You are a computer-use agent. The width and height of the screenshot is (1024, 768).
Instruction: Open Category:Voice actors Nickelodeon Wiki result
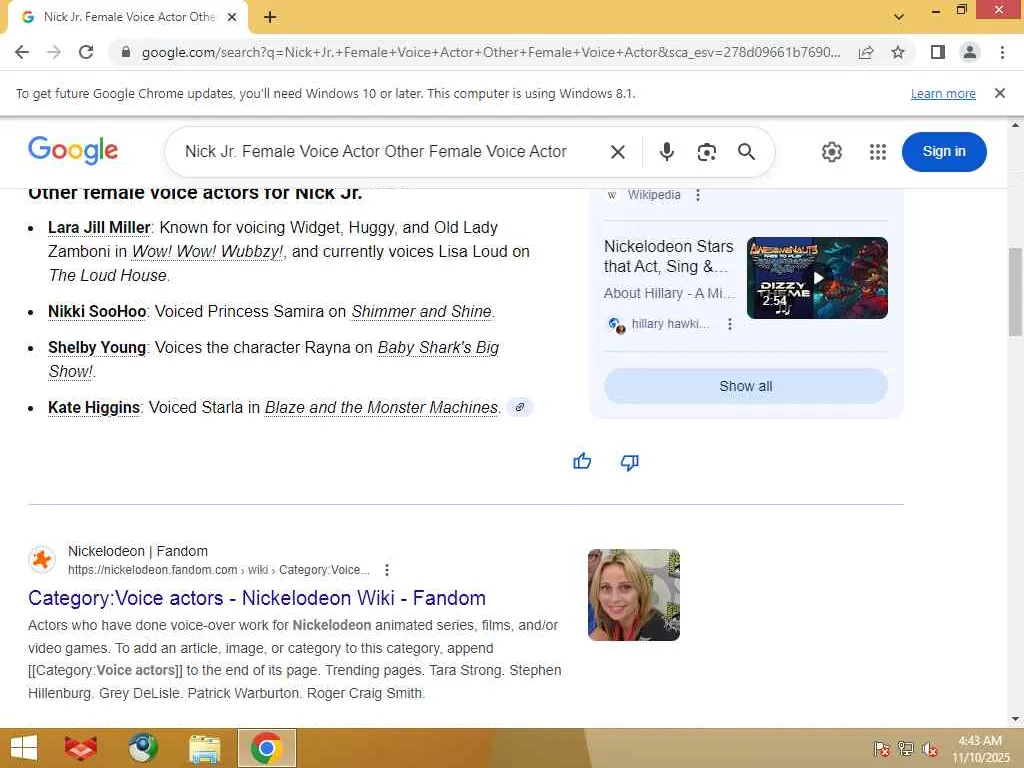tap(257, 598)
